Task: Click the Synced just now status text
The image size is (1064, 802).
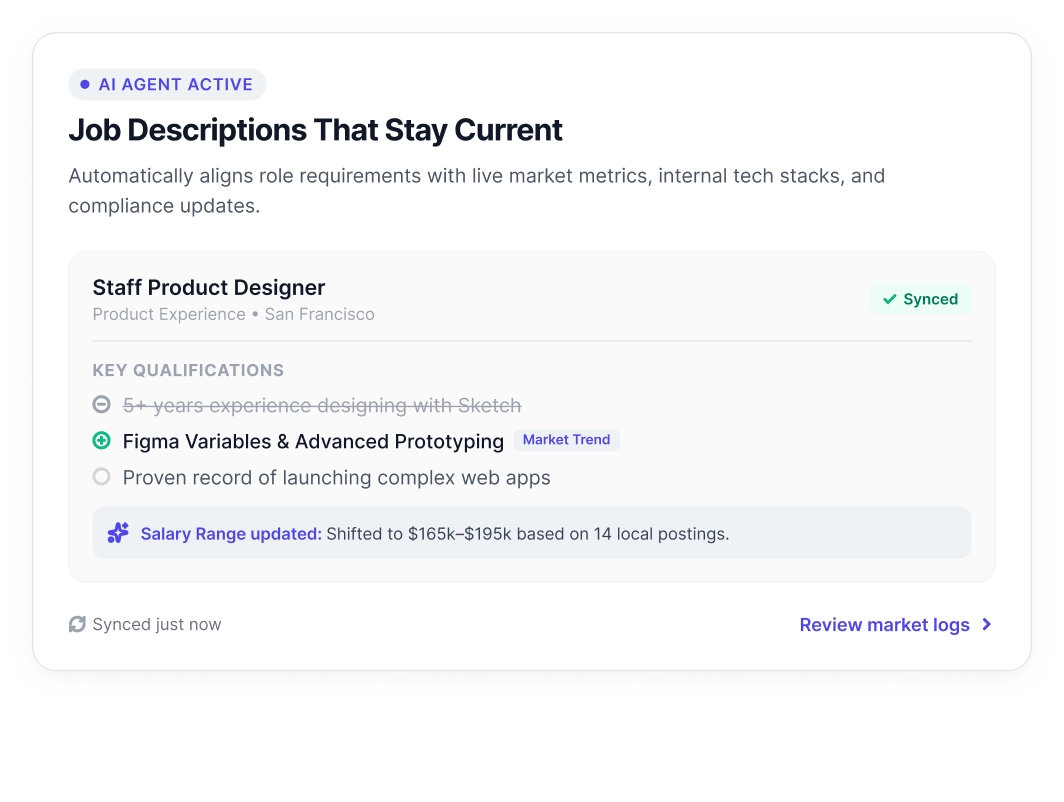Action: pos(157,624)
